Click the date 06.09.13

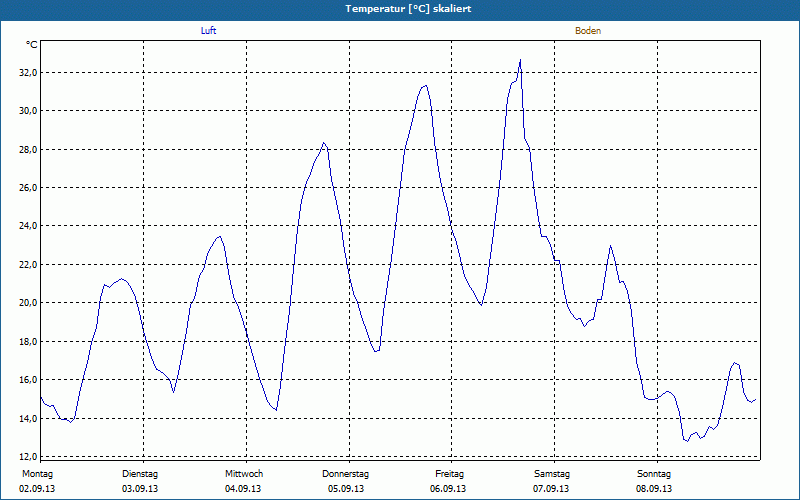448,489
